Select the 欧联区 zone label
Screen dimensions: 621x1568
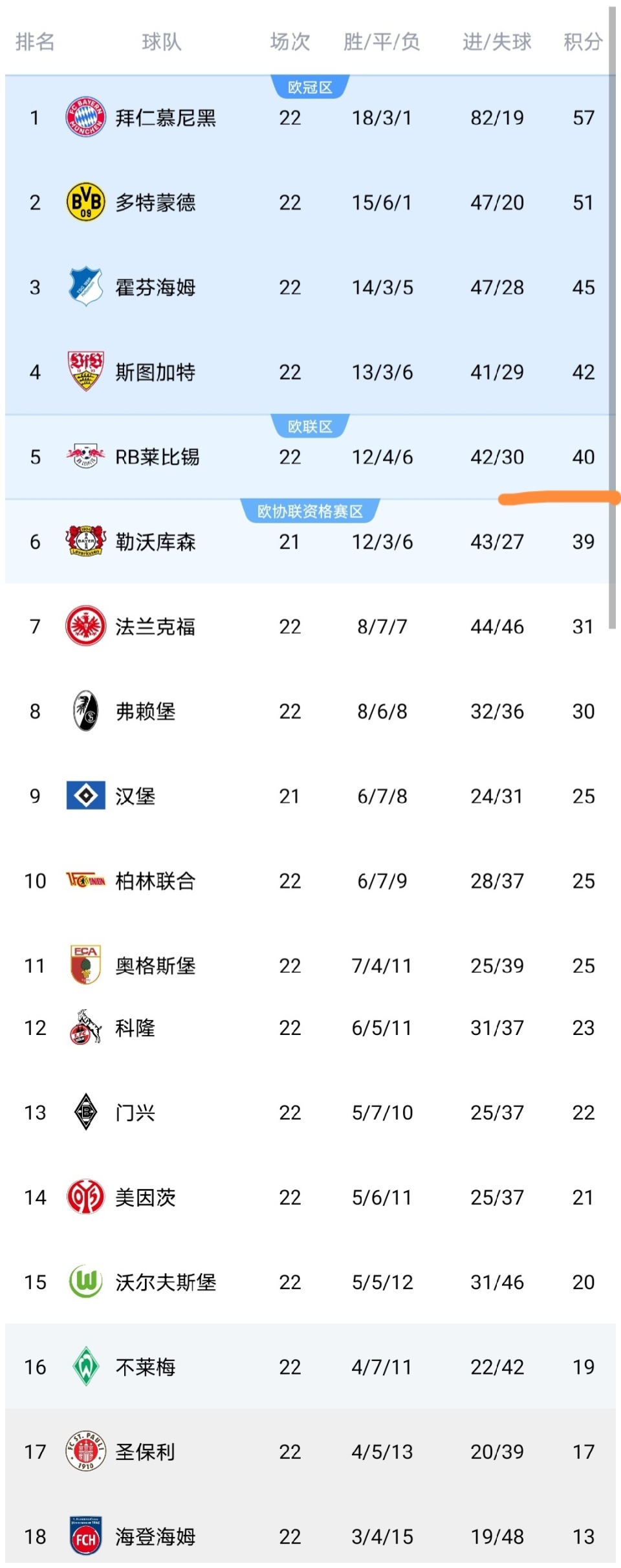(x=310, y=427)
